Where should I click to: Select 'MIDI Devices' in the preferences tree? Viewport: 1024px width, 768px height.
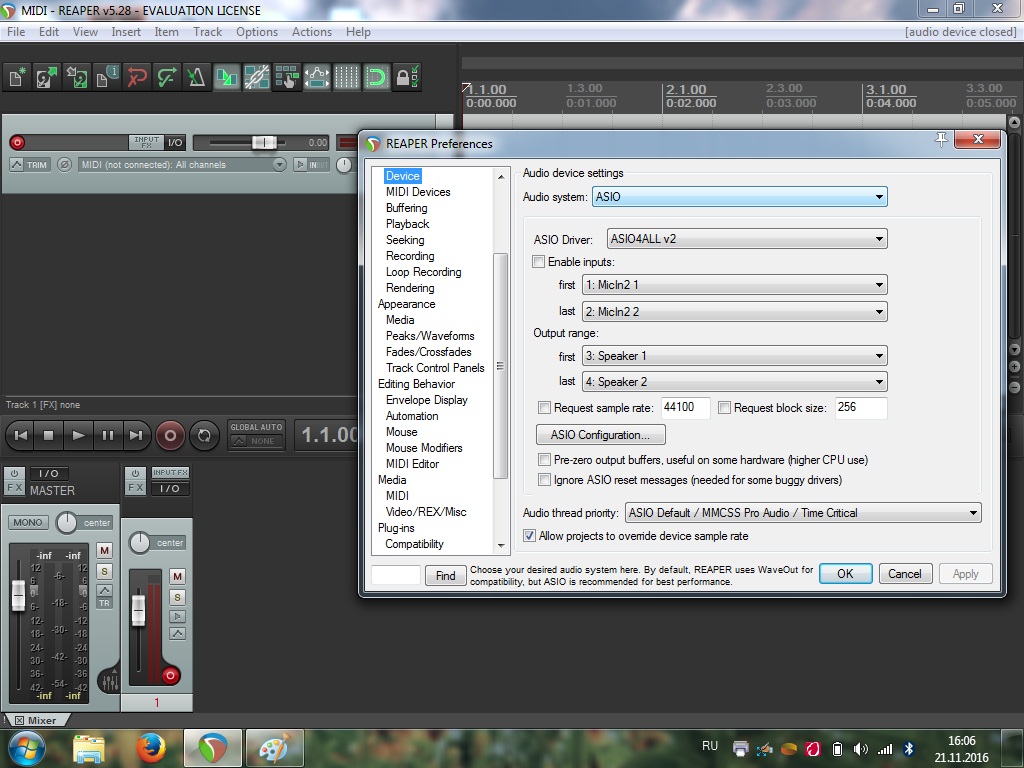(418, 192)
